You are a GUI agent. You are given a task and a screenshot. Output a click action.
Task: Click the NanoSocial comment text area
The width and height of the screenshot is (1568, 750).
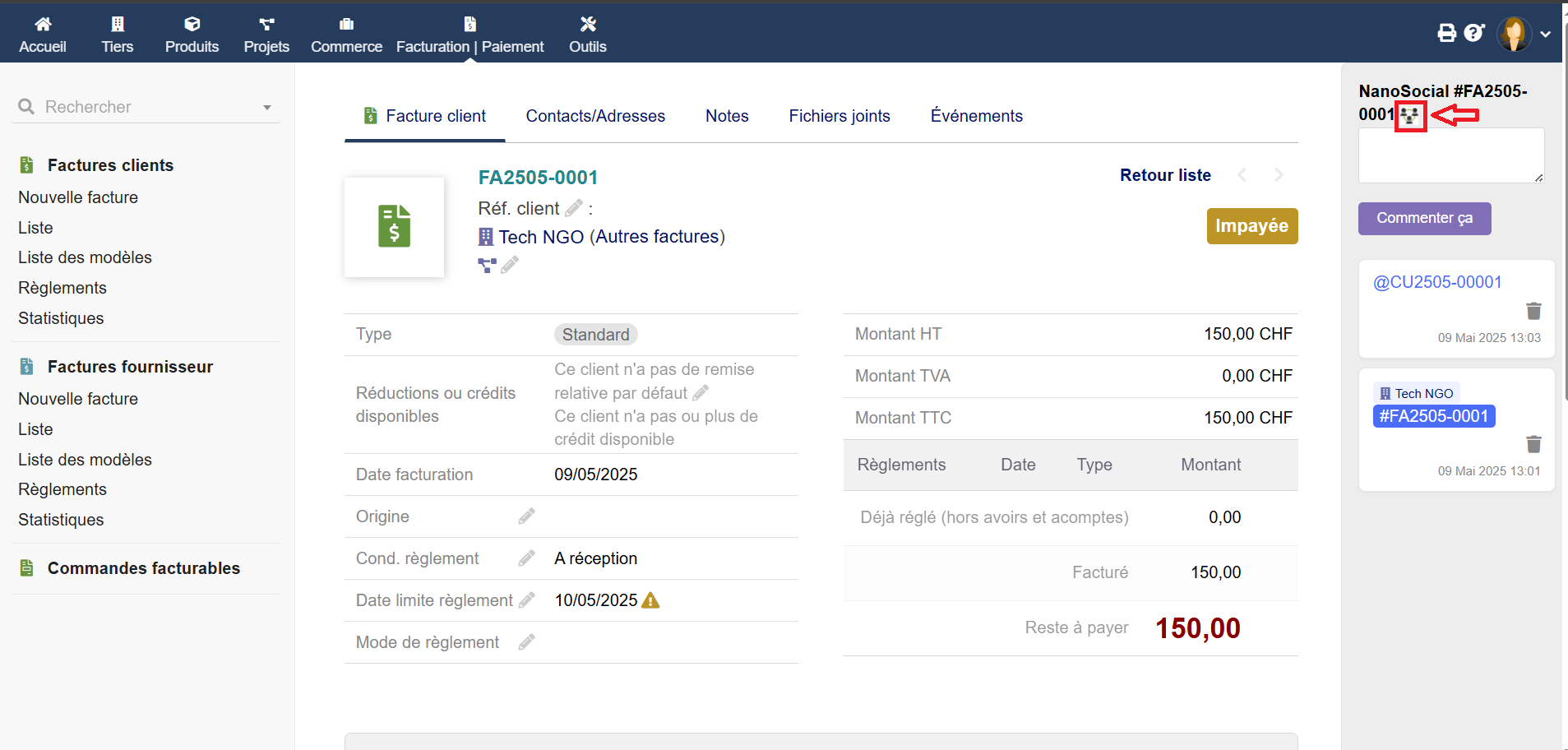tap(1450, 155)
